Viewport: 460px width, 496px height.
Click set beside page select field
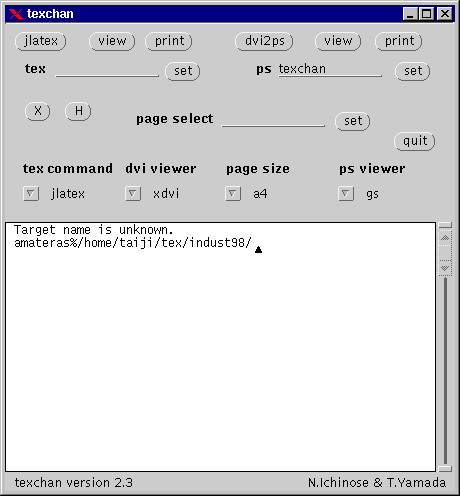click(x=353, y=121)
